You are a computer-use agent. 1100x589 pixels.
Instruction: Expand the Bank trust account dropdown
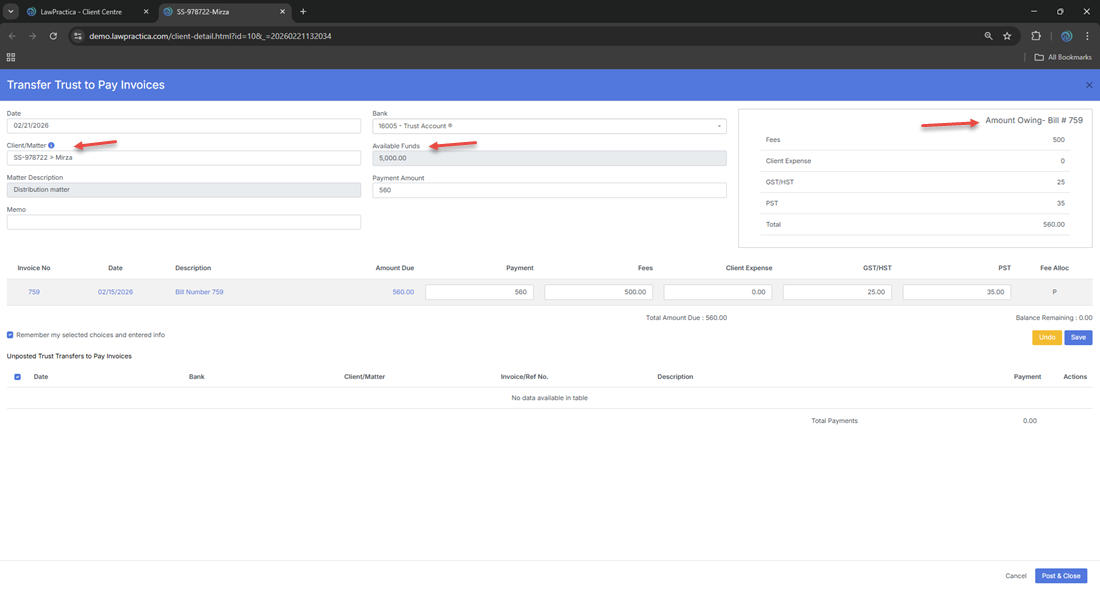point(719,126)
